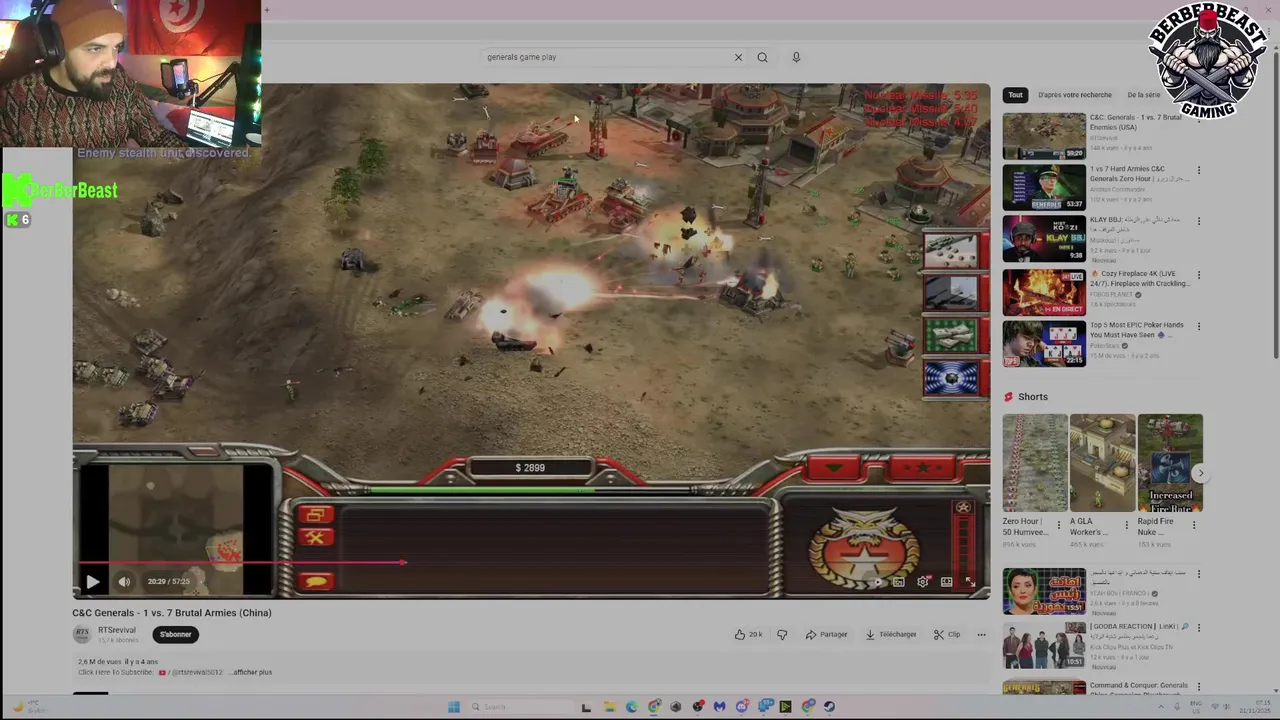Viewport: 1280px width, 720px height.
Task: Switch to theater mode
Action: coord(946,581)
